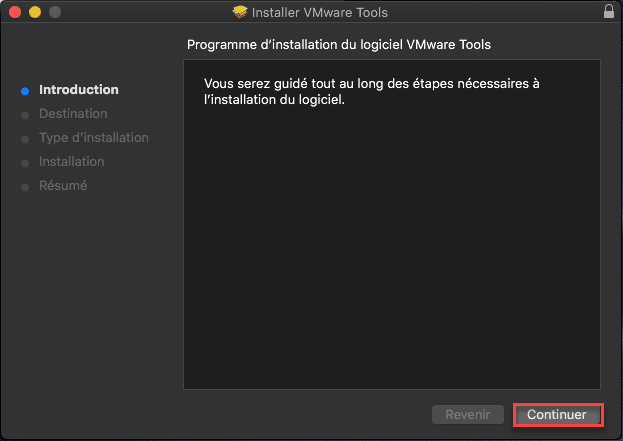This screenshot has width=623, height=441.
Task: Click the Continuer button
Action: click(557, 415)
